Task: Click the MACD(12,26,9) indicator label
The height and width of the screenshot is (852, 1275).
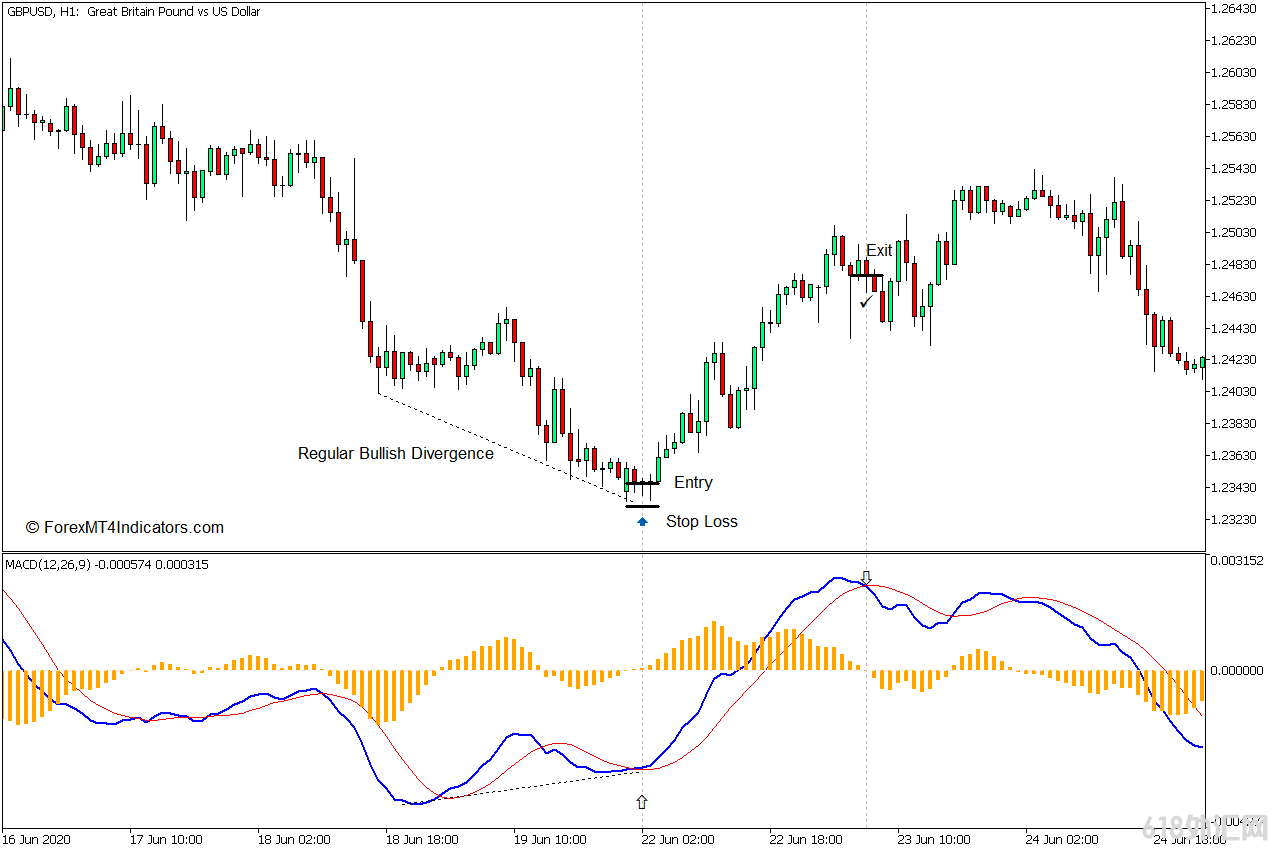Action: point(47,564)
